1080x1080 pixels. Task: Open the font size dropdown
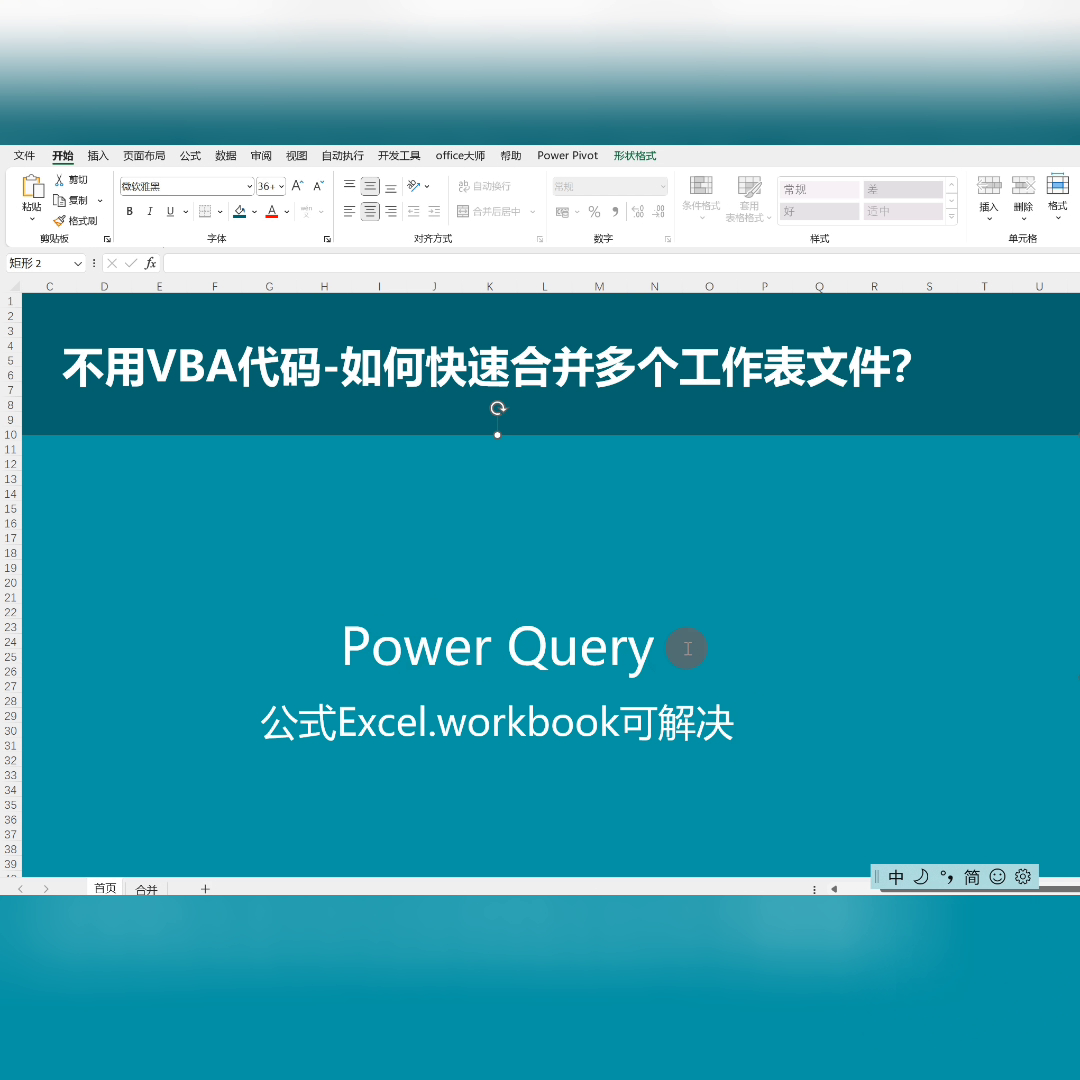point(282,187)
